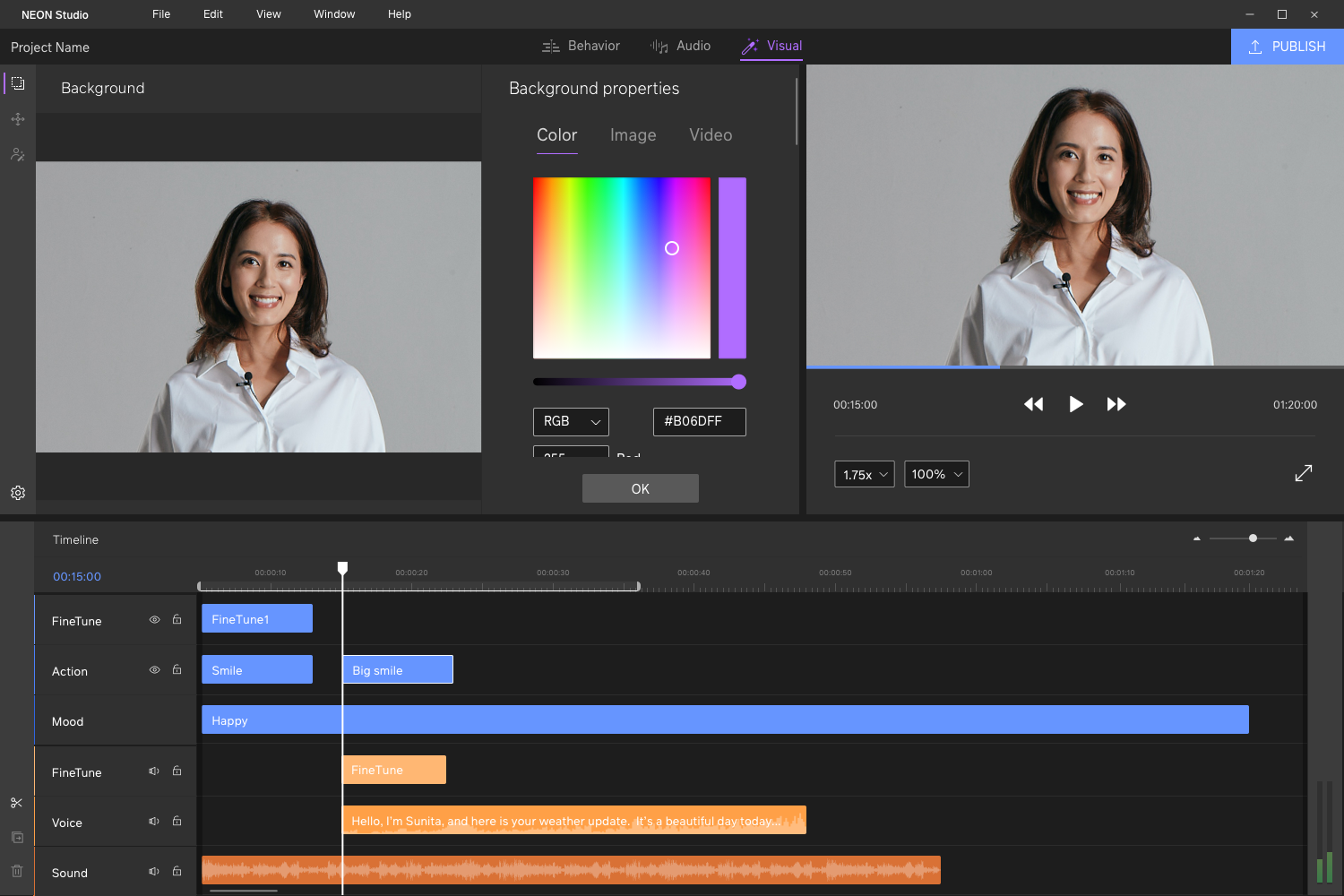This screenshot has height=896, width=1344.
Task: Switch to the Behavior tab
Action: 581,46
